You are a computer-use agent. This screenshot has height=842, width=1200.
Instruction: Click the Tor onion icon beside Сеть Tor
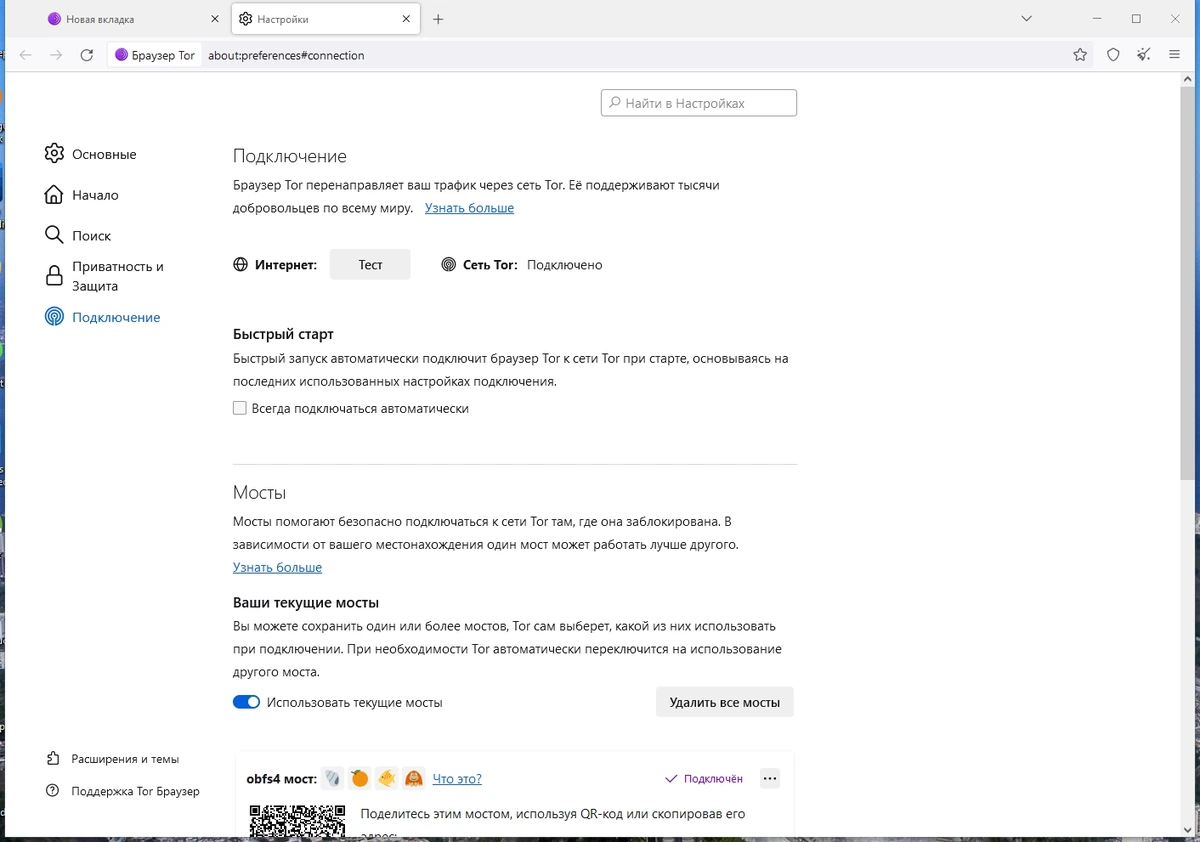coord(449,265)
